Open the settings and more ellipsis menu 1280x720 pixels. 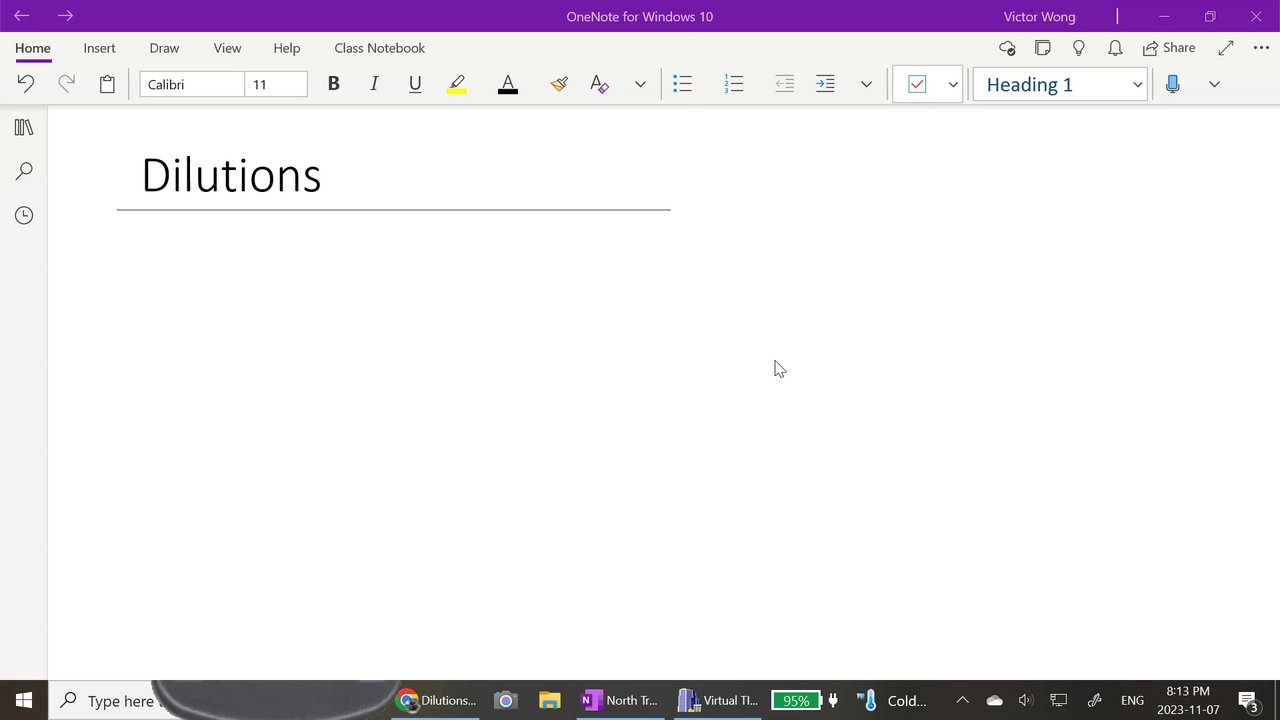coord(1261,48)
